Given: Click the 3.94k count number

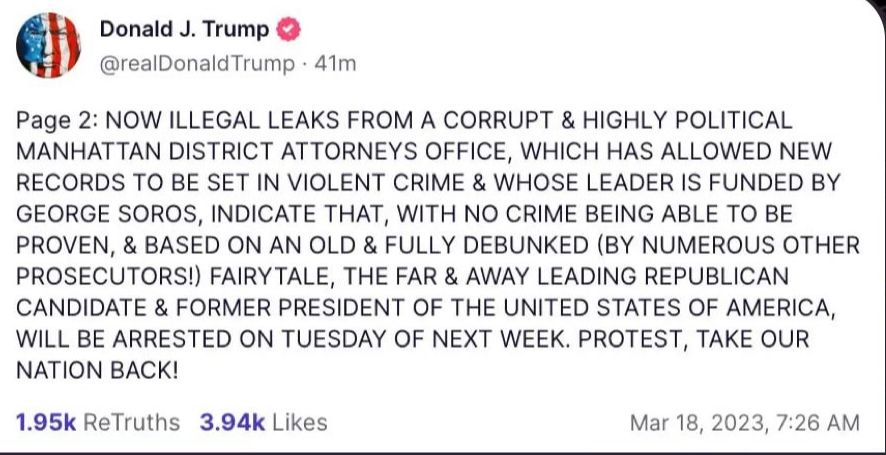Looking at the screenshot, I should click(x=232, y=422).
